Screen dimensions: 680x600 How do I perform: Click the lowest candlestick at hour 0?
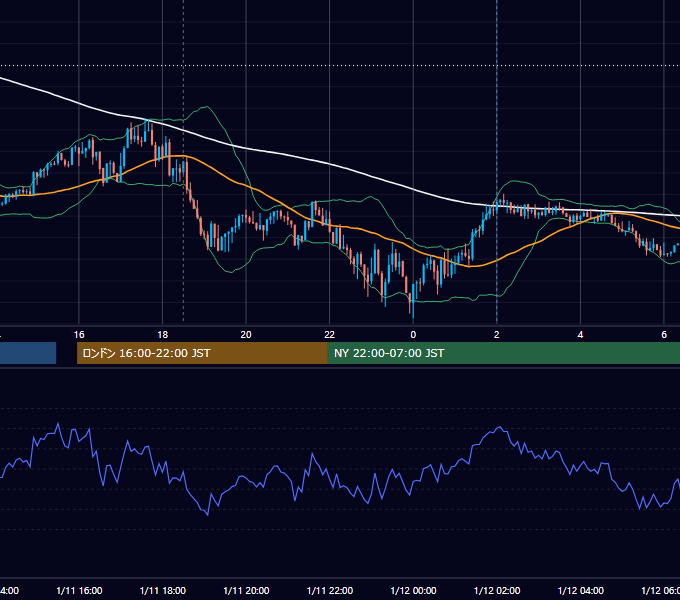[x=413, y=301]
